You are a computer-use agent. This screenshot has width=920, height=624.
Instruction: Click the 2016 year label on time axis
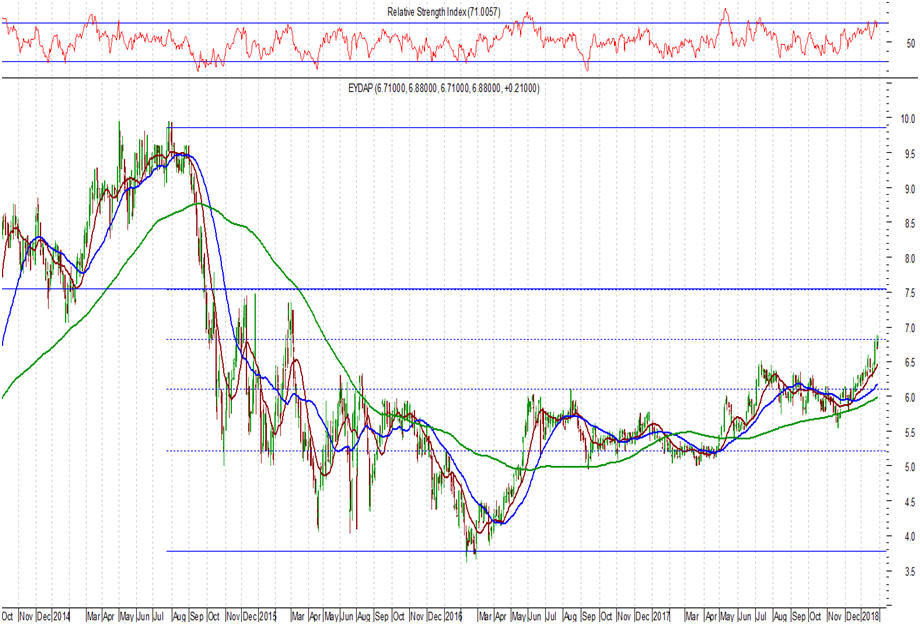pos(454,617)
